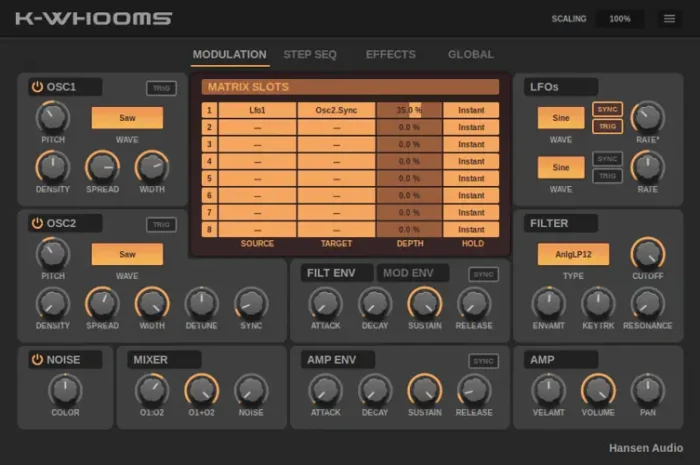The width and height of the screenshot is (700, 465).
Task: Adjust slot 2 depth slider
Action: pyautogui.click(x=409, y=127)
